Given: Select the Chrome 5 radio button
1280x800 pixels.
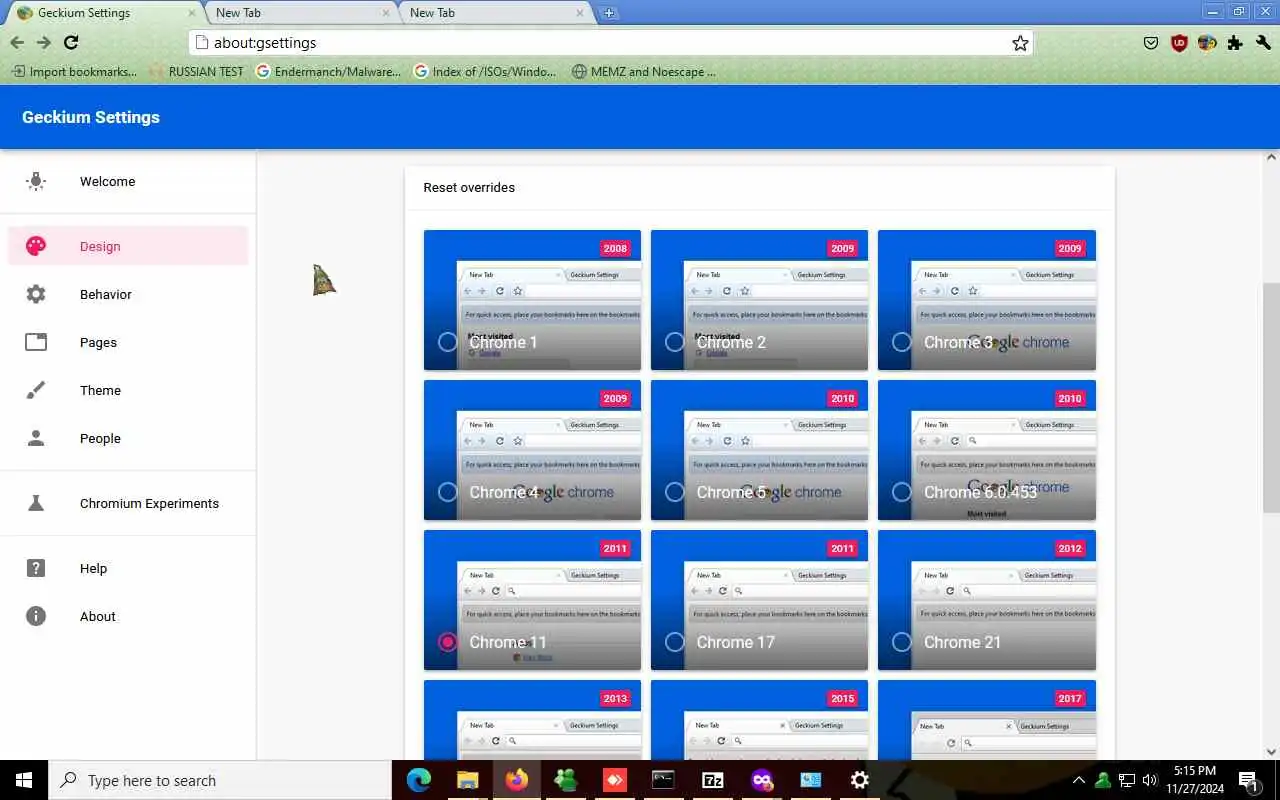Looking at the screenshot, I should (x=675, y=492).
